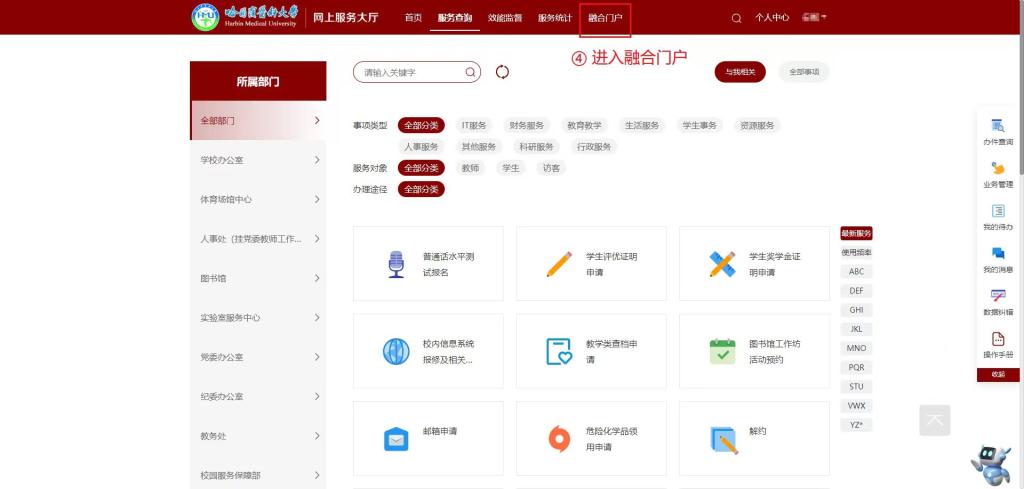Expand the 教务处 department item
The image size is (1024, 489).
258,436
